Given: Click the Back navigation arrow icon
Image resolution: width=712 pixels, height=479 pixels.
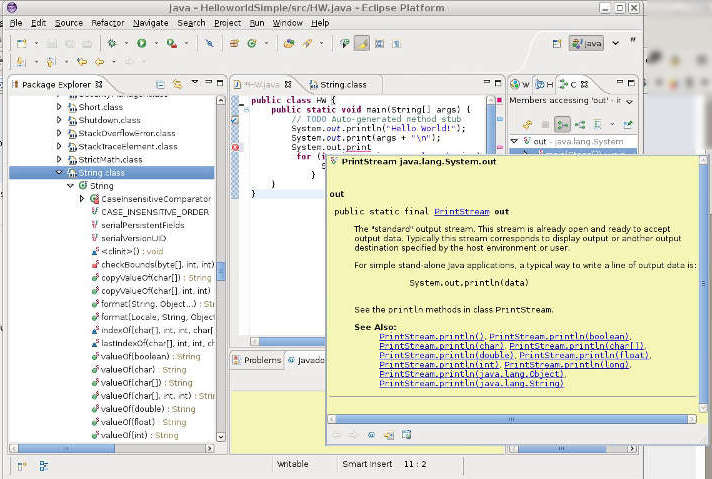Looking at the screenshot, I should [99, 61].
